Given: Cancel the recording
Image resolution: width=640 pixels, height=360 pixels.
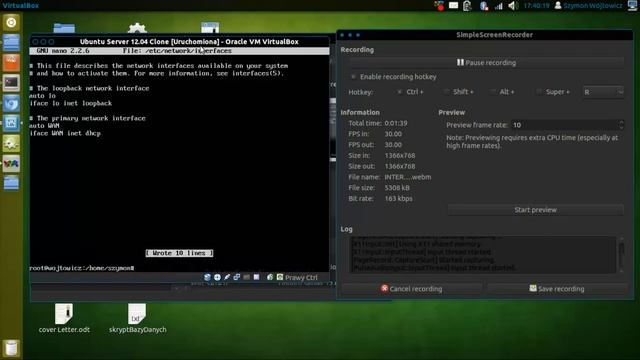Looking at the screenshot, I should coord(411,289).
